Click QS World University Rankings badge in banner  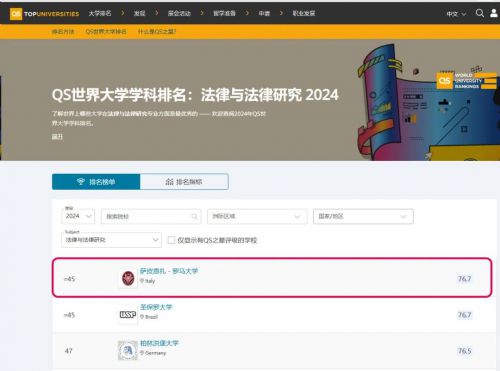point(466,81)
